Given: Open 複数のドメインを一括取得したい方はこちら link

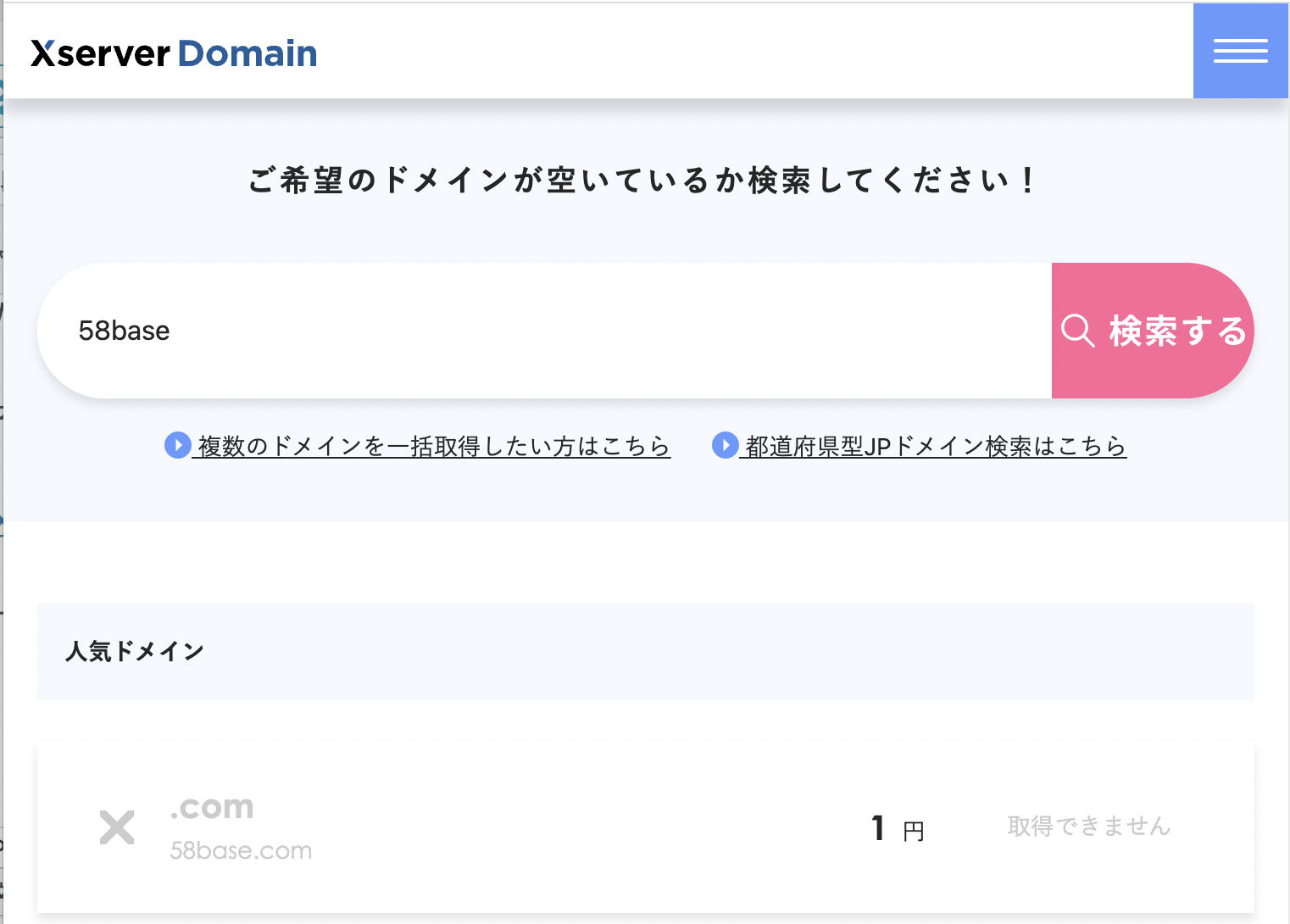Looking at the screenshot, I should pyautogui.click(x=433, y=446).
